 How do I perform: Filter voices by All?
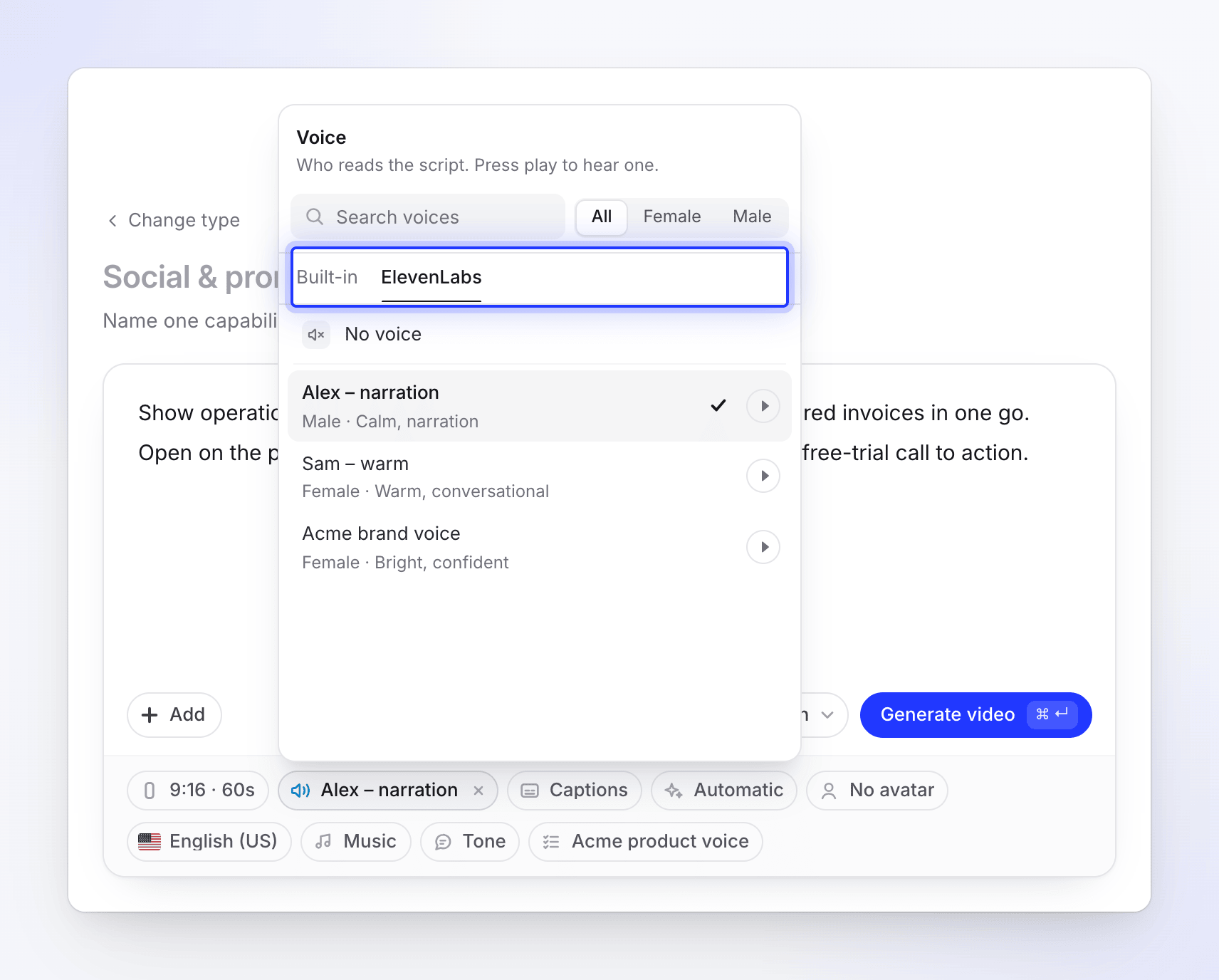pos(602,217)
